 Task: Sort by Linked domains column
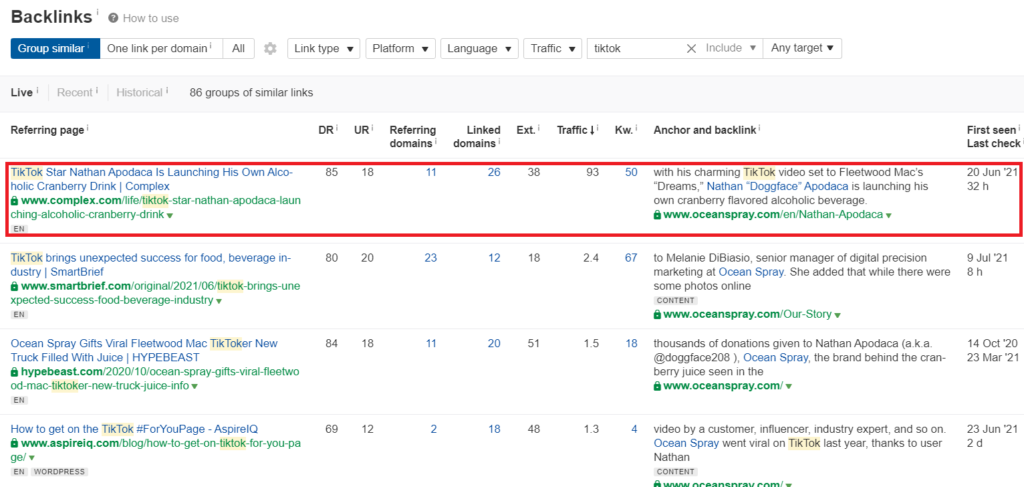[477, 136]
